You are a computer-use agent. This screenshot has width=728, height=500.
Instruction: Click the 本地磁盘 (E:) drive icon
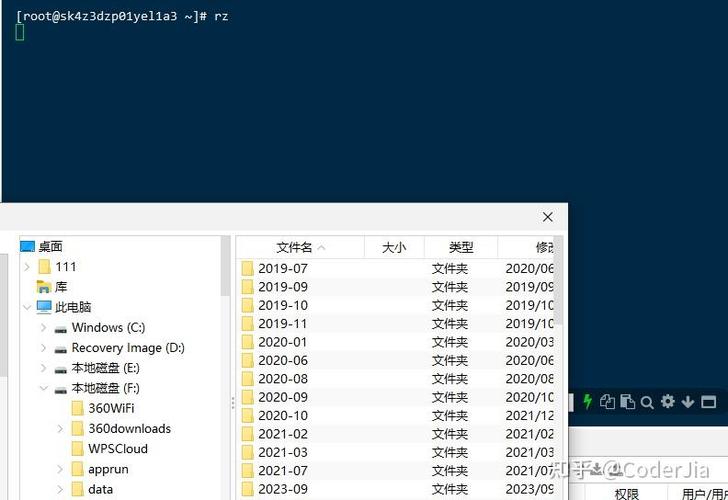click(60, 370)
